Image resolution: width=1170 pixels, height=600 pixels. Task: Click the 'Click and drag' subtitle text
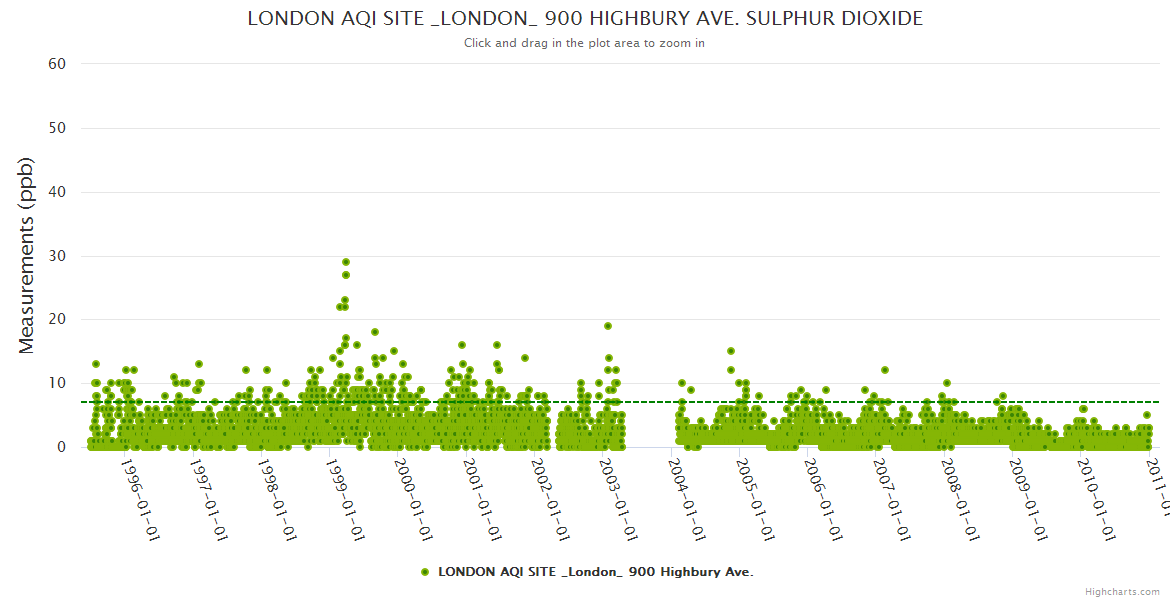coord(585,43)
